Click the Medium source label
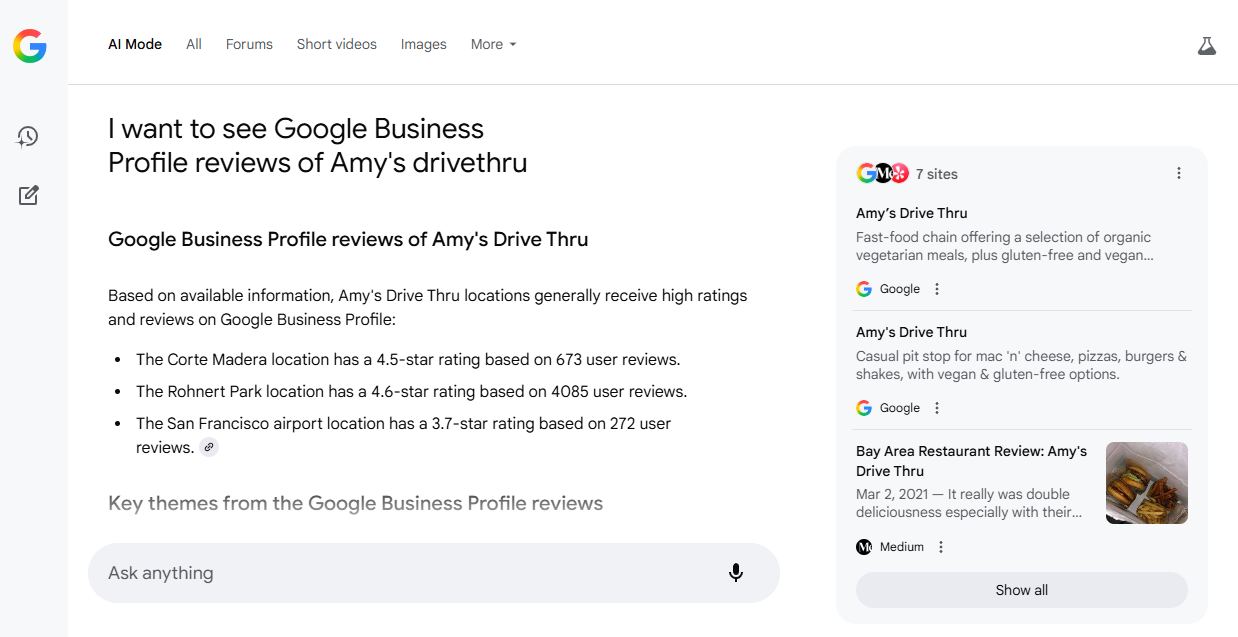The height and width of the screenshot is (637, 1238). pyautogui.click(x=902, y=547)
